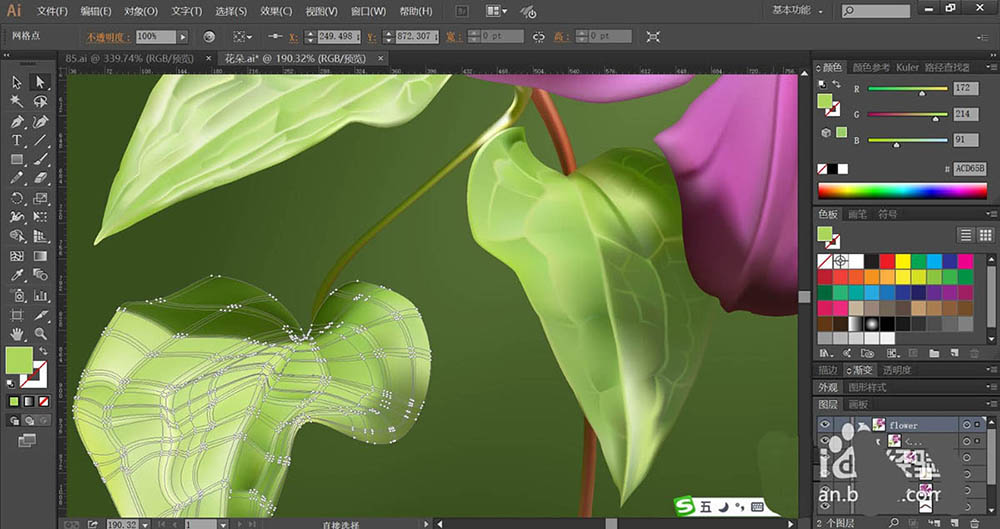The width and height of the screenshot is (1000, 529).
Task: Select the Direct Selection arrow tool
Action: (x=40, y=82)
